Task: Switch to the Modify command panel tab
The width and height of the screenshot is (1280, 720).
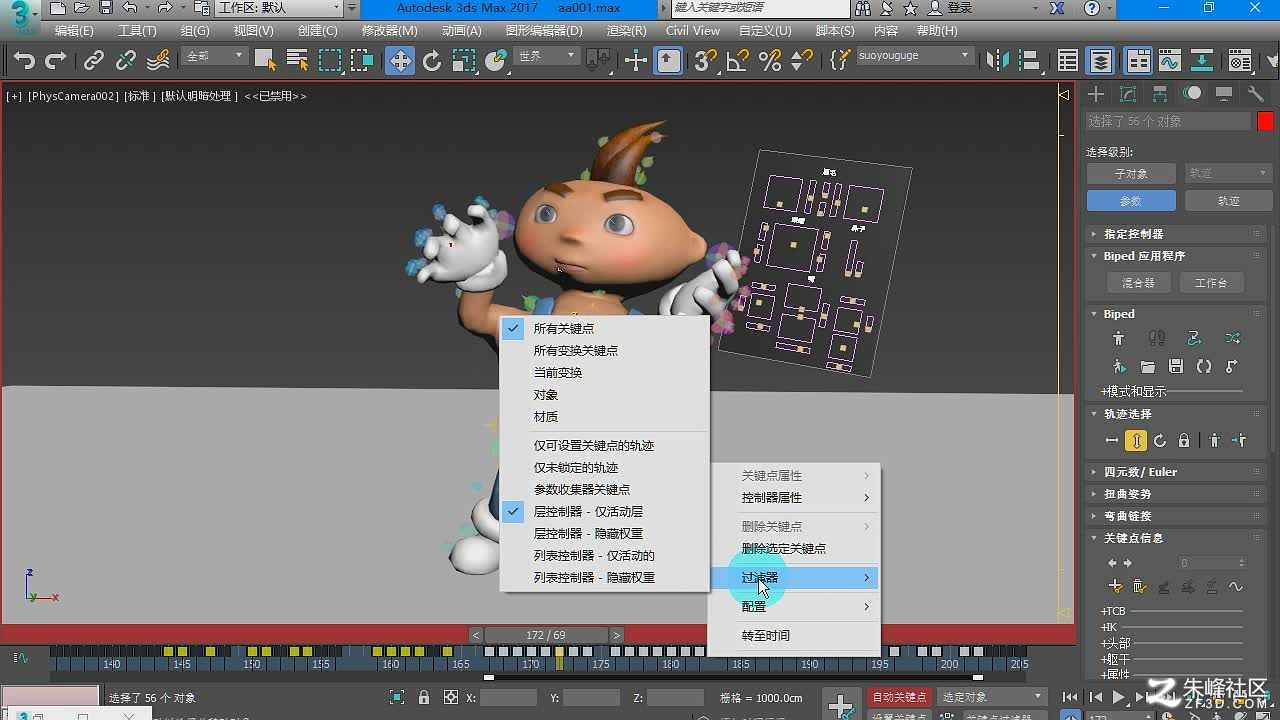Action: (1129, 94)
